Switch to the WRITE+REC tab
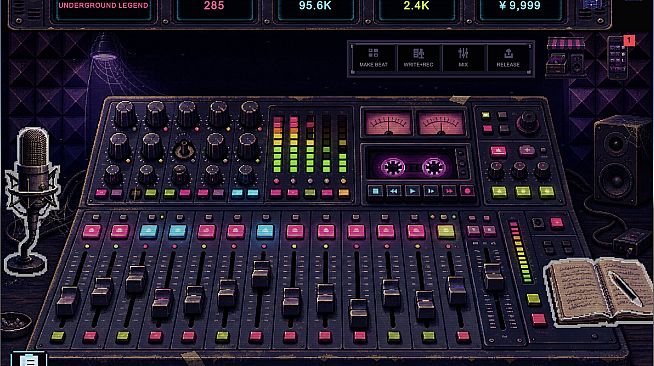The image size is (654, 366). tap(418, 58)
